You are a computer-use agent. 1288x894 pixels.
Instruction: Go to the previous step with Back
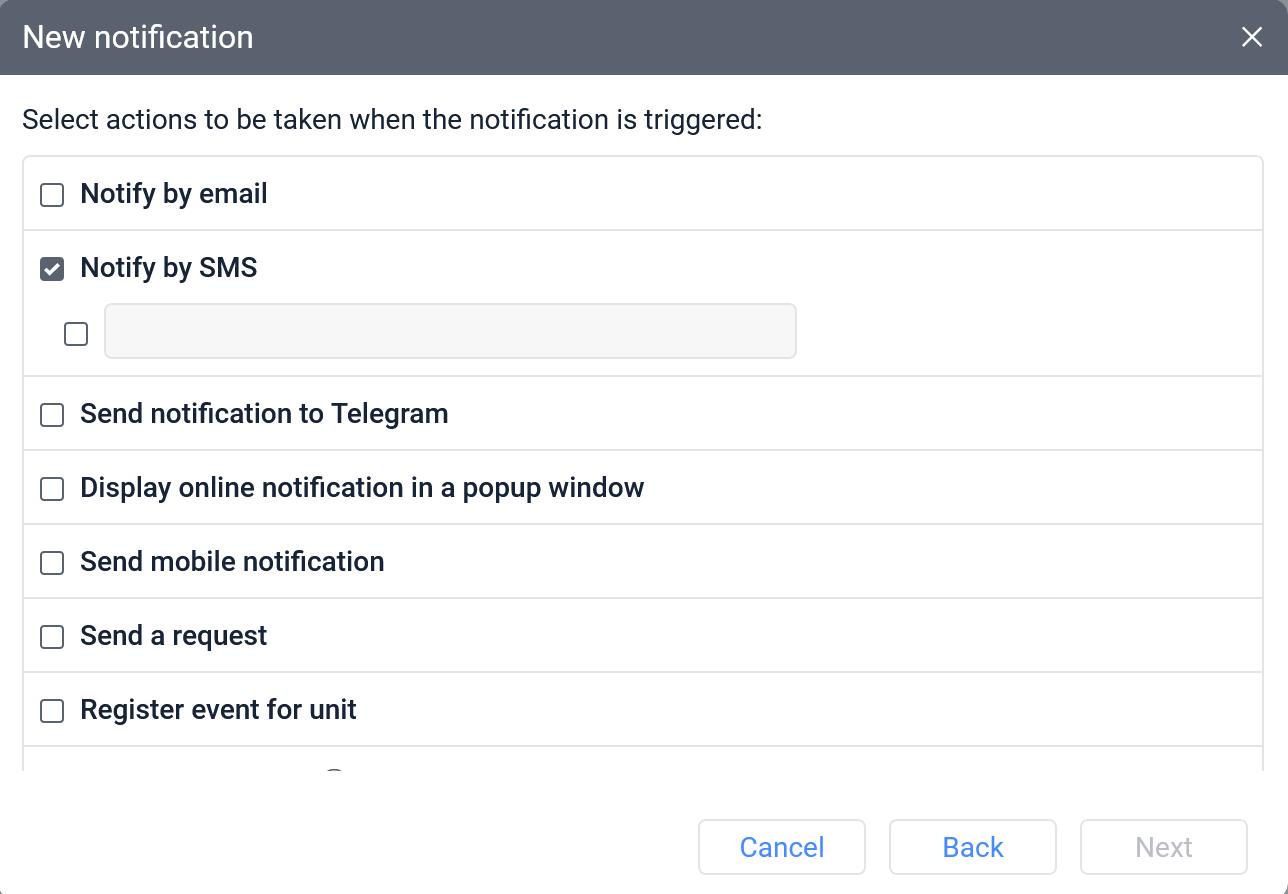pos(972,847)
